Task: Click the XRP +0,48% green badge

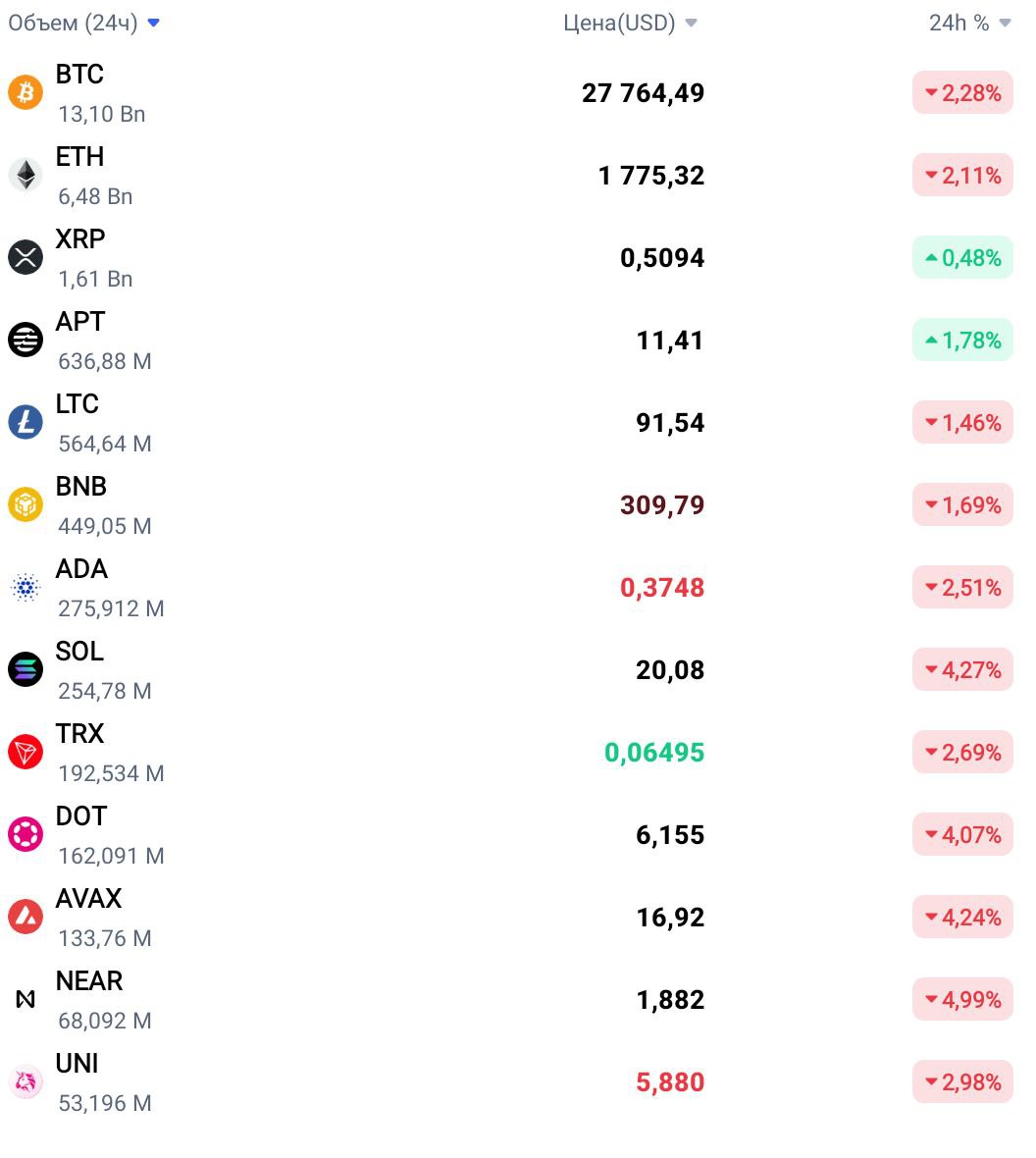Action: pos(962,257)
